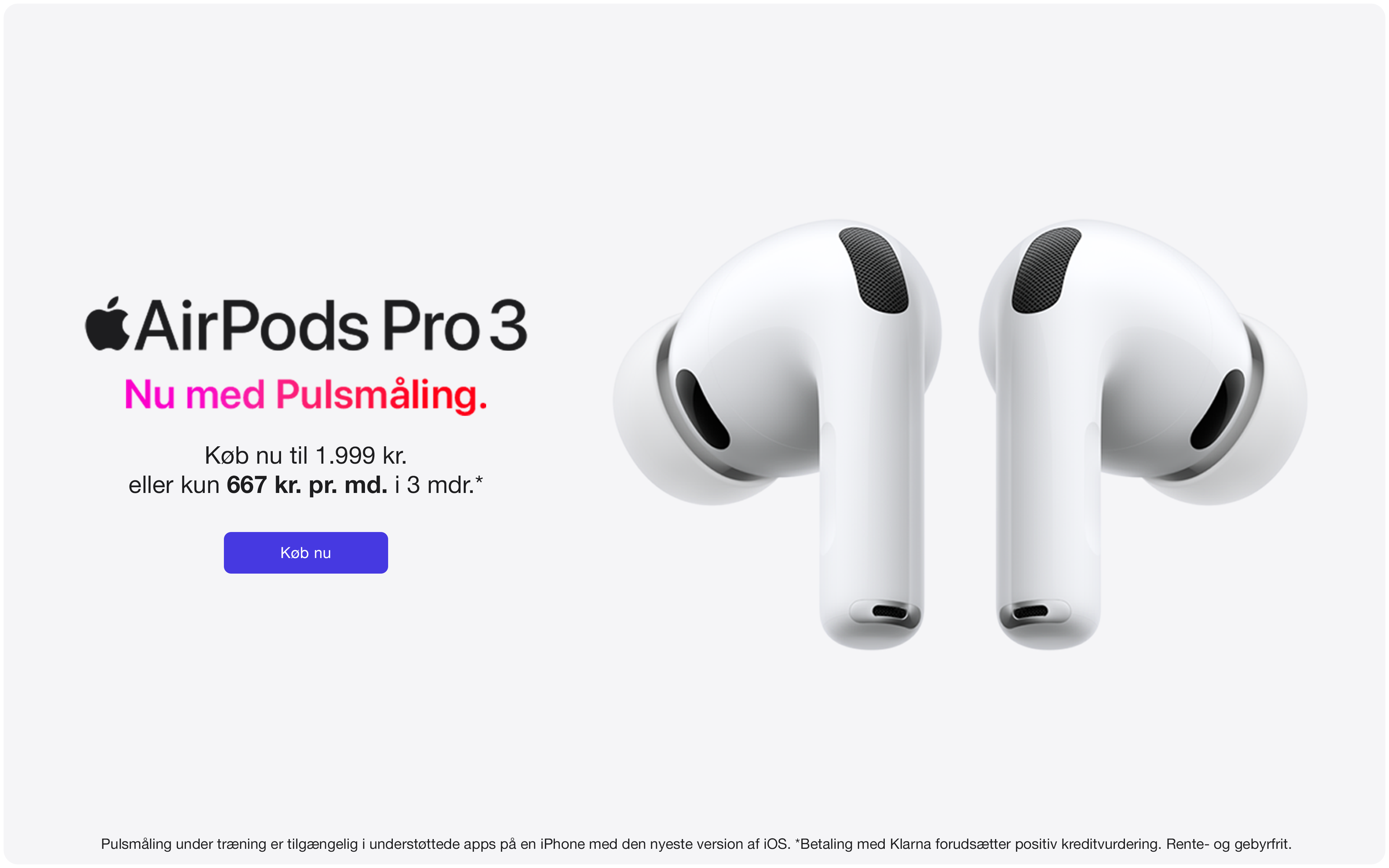Screen dimensions: 1389x868
Task: Click the Køb nu til 1.999 kr. text
Action: click(x=306, y=455)
